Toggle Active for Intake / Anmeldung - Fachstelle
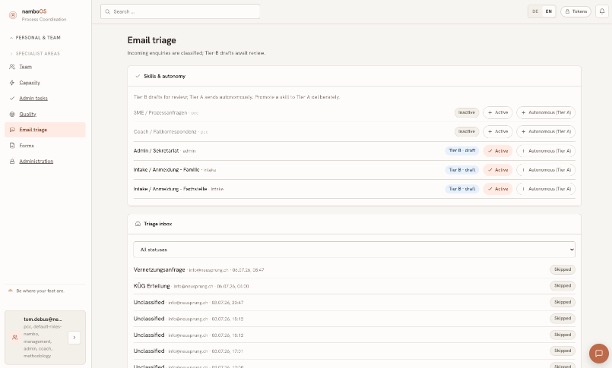The height and width of the screenshot is (368, 612). [x=498, y=189]
